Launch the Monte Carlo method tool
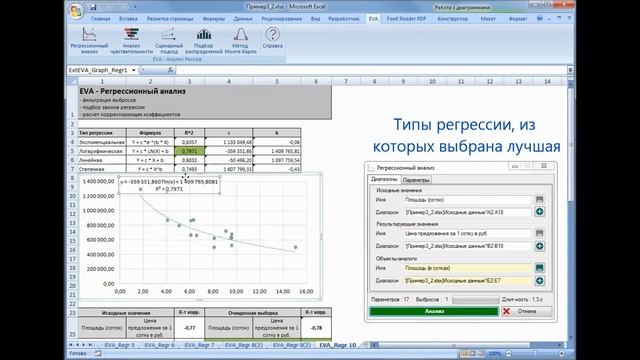The height and width of the screenshot is (360, 640). coord(240,40)
